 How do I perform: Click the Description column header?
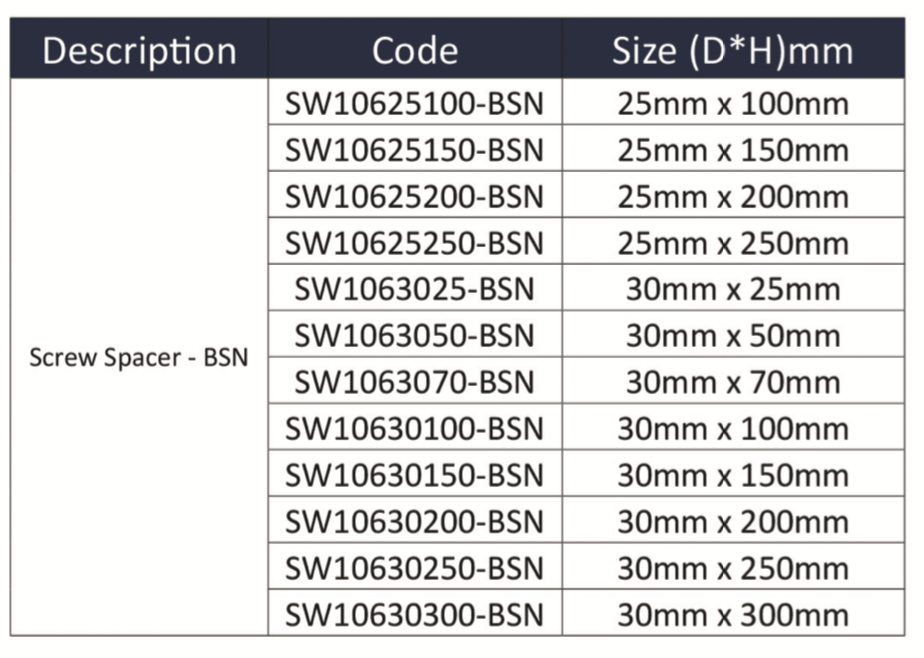click(x=139, y=50)
